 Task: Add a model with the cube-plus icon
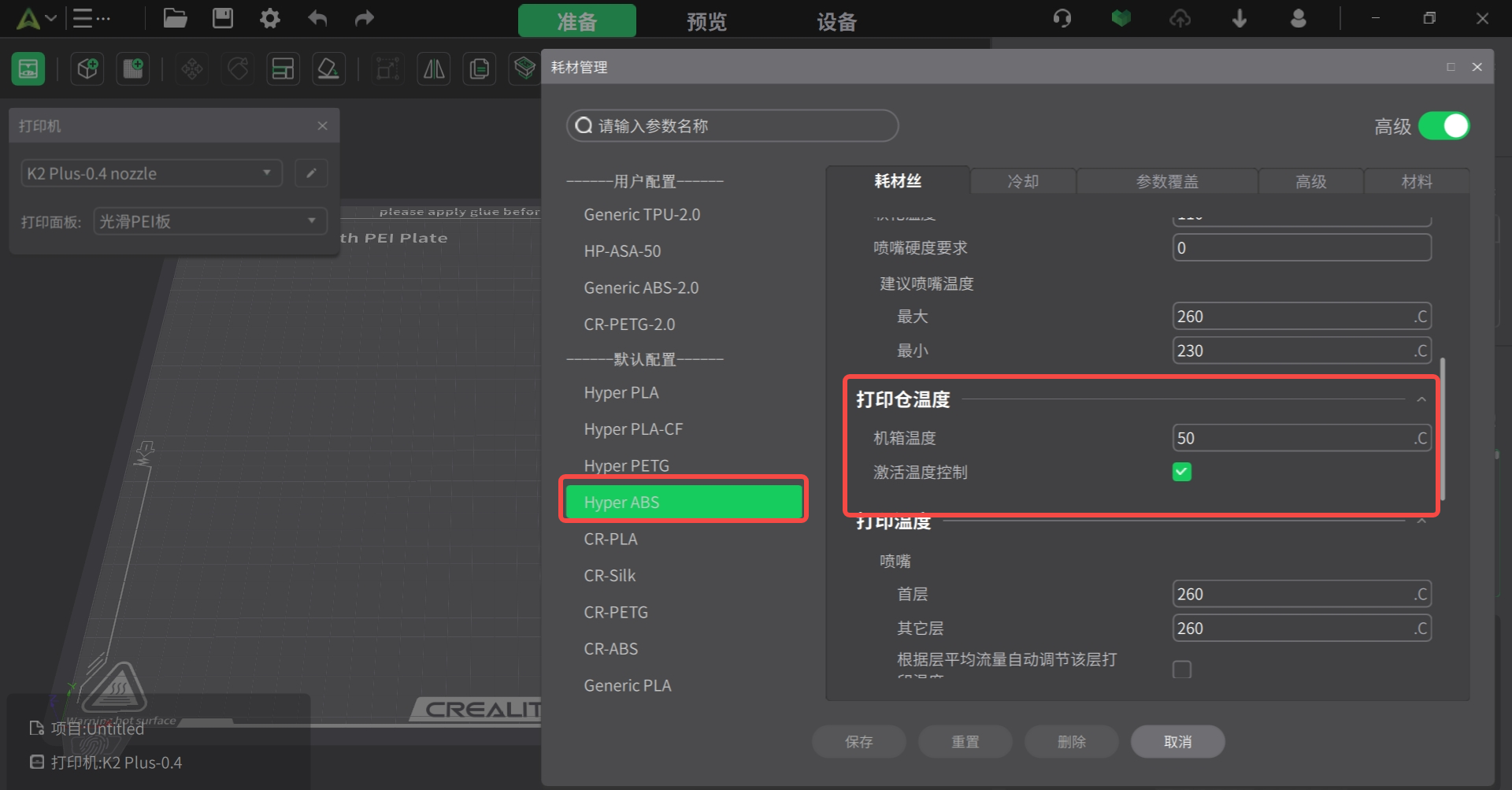point(87,69)
